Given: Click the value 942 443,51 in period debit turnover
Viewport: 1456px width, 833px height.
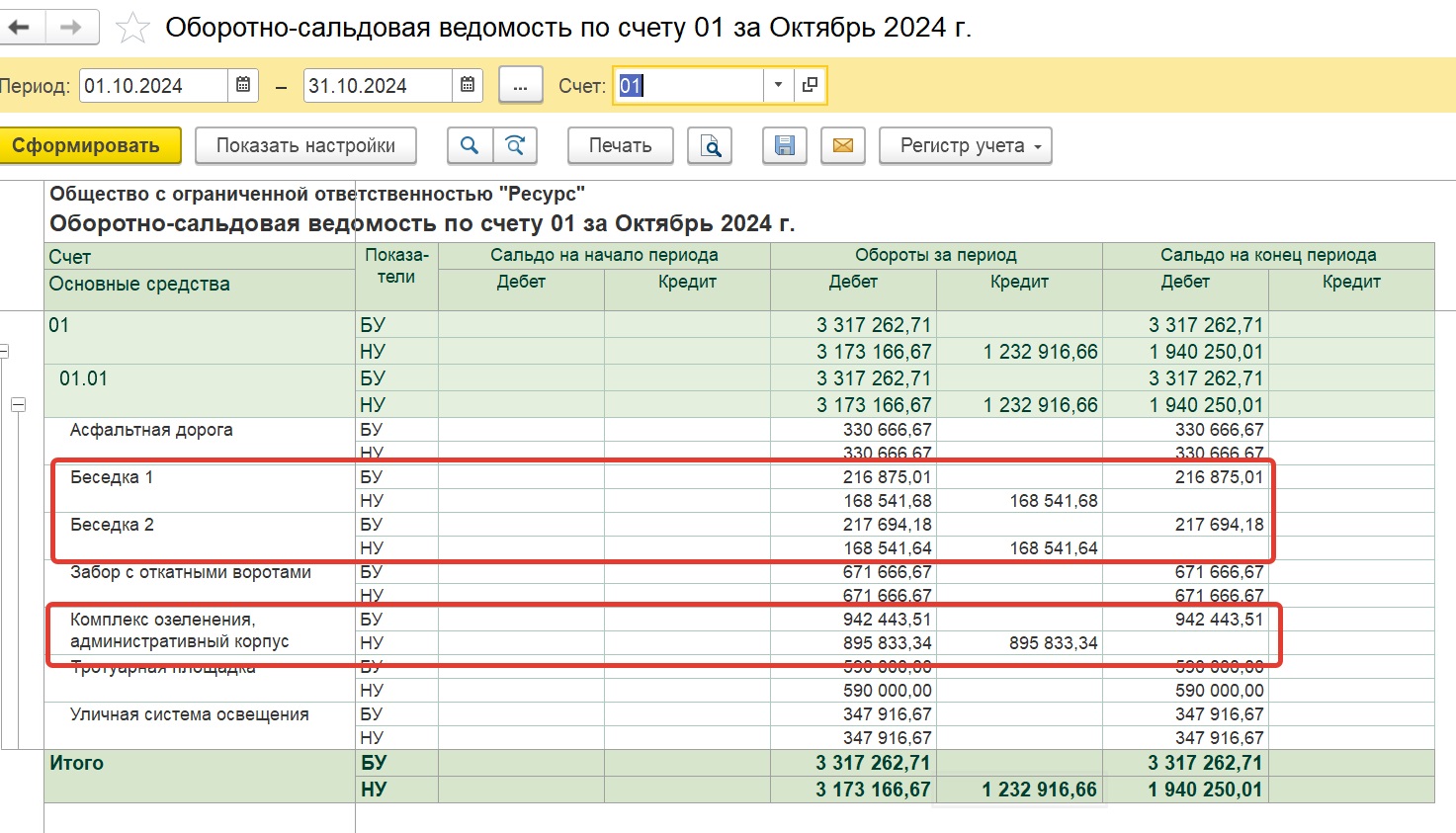Looking at the screenshot, I should (887, 620).
